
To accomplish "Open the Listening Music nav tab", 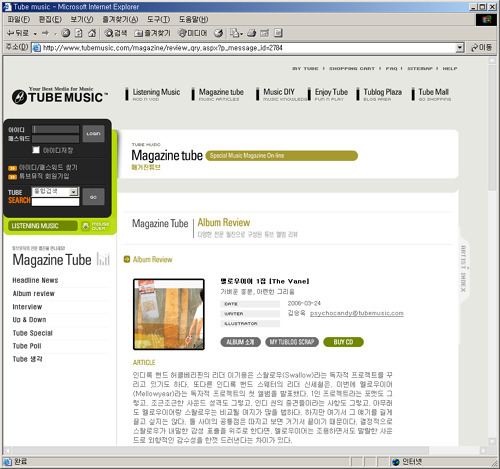I will pyautogui.click(x=153, y=94).
